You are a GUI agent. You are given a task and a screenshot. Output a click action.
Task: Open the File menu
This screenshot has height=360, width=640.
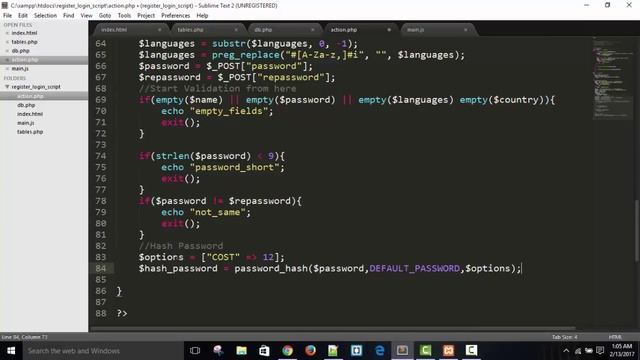7,16
